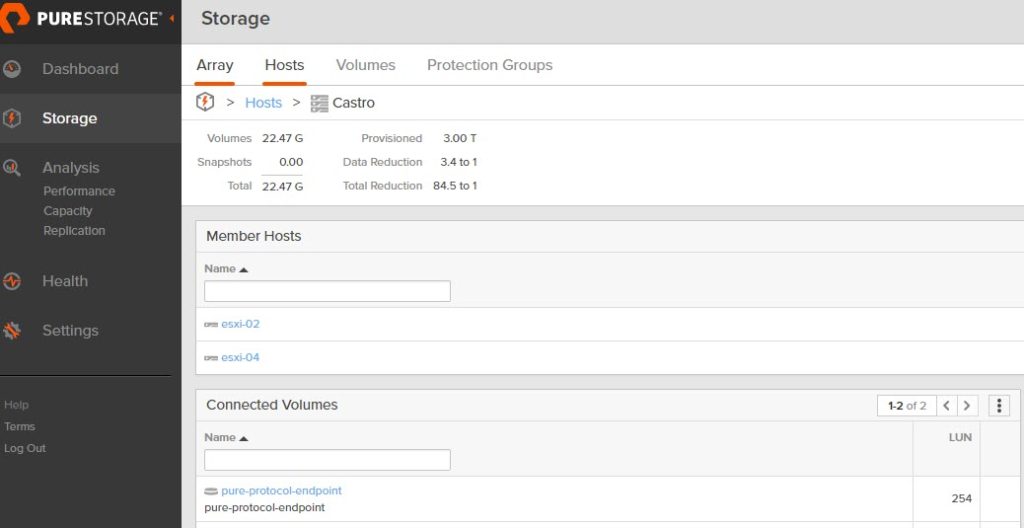The width and height of the screenshot is (1024, 528).
Task: Open Performance under Analysis
Action: click(79, 191)
